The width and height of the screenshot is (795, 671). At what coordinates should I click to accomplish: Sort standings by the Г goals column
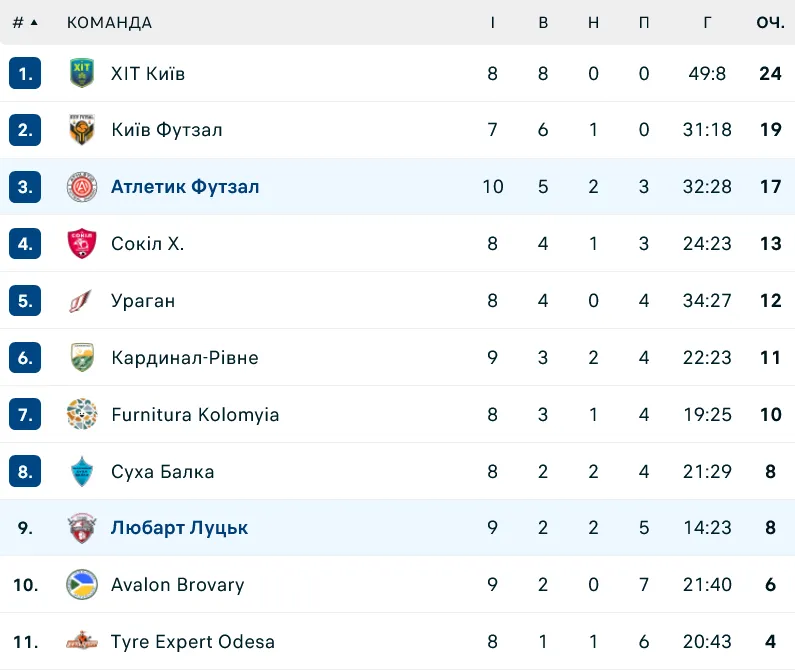[708, 22]
